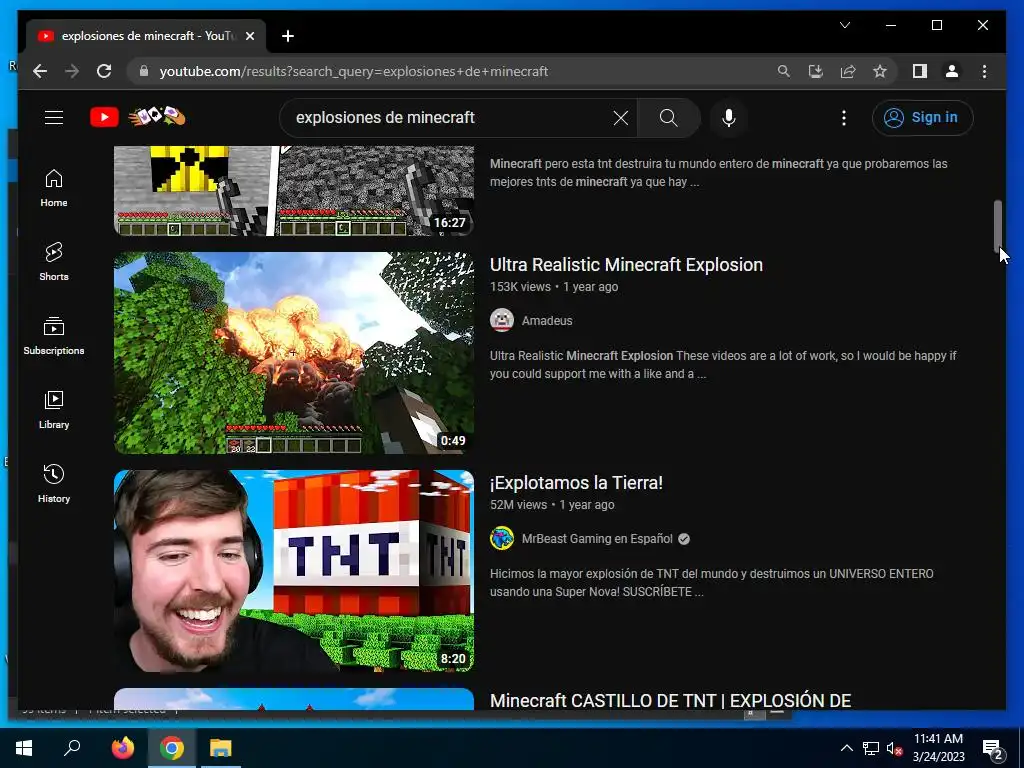Reload the YouTube page
The image size is (1024, 768).
[104, 71]
